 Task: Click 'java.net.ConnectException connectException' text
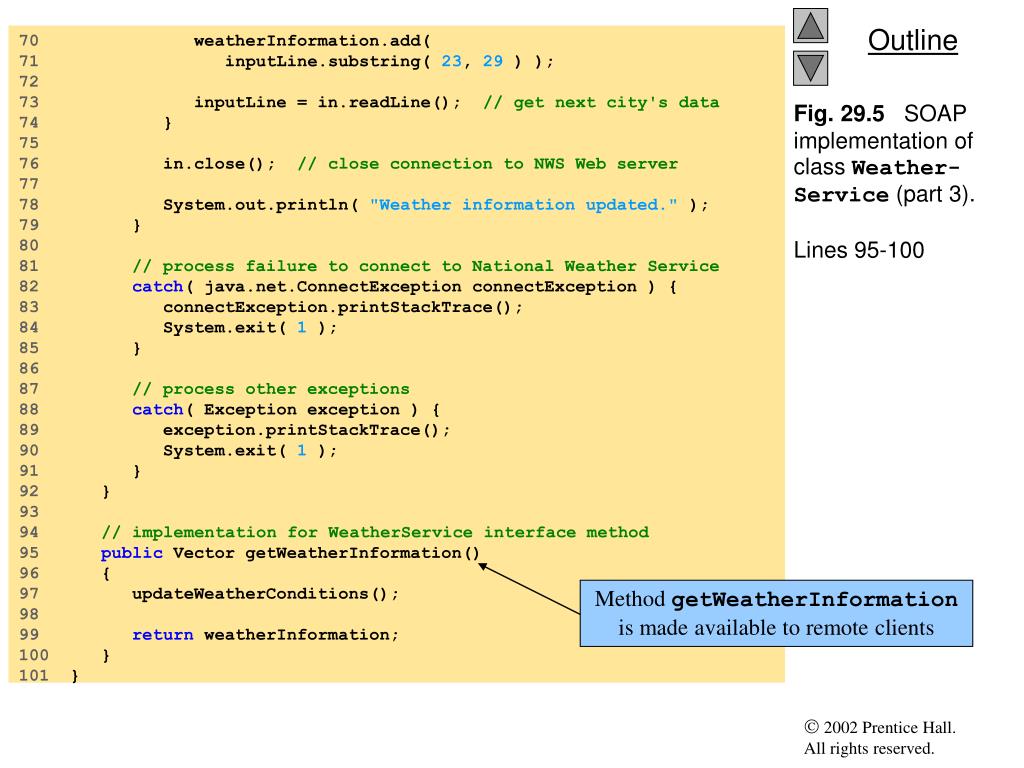coord(421,287)
